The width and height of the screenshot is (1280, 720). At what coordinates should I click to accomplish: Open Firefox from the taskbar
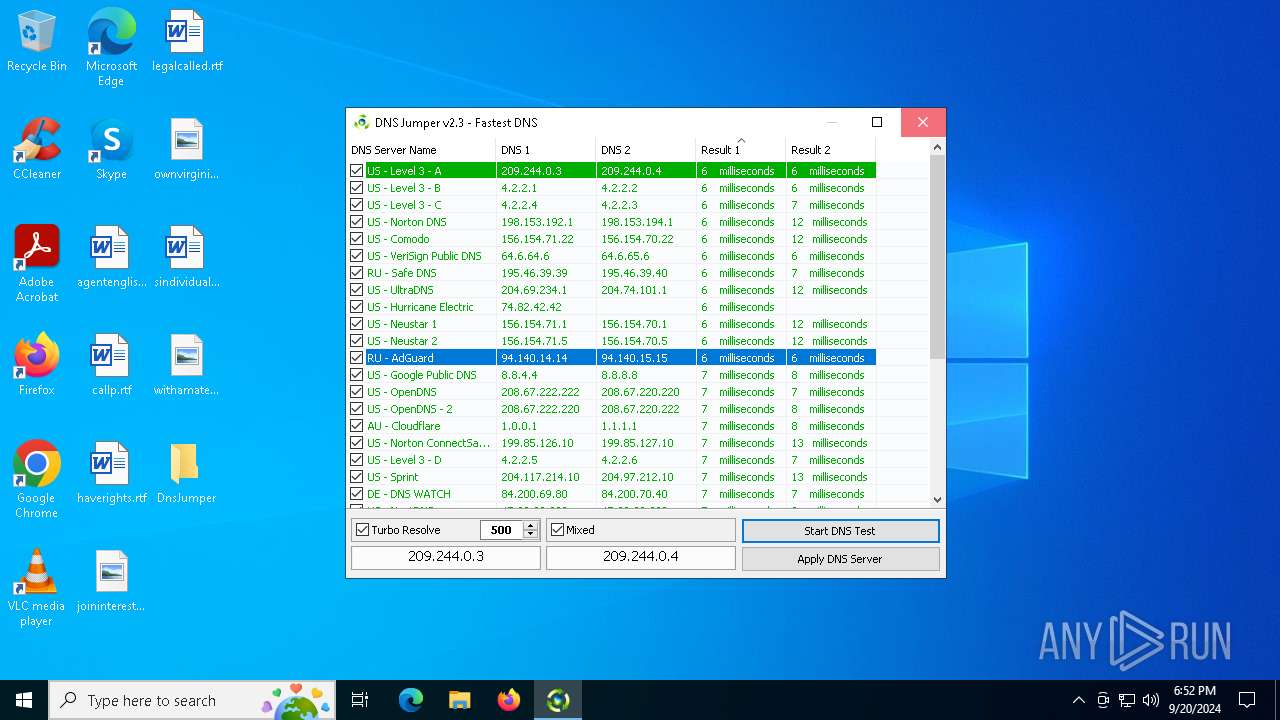click(x=509, y=700)
